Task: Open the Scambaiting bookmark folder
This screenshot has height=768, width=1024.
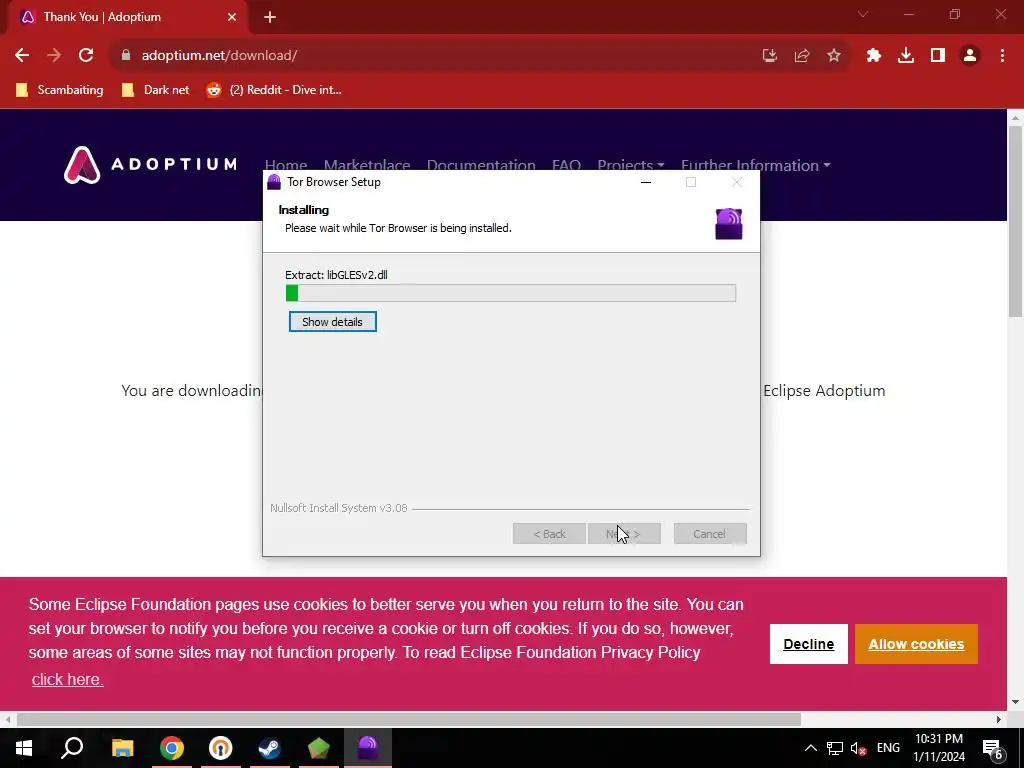Action: (x=59, y=90)
